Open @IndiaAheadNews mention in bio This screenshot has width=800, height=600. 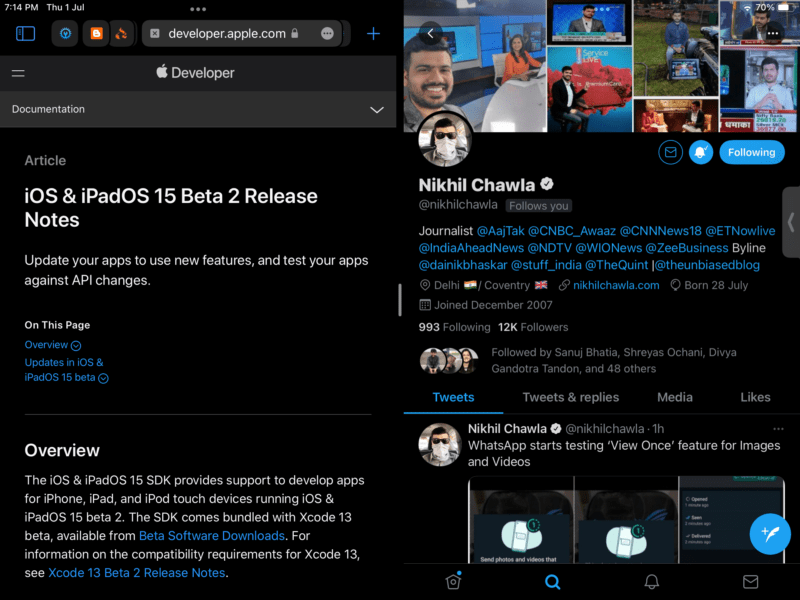[x=471, y=248]
